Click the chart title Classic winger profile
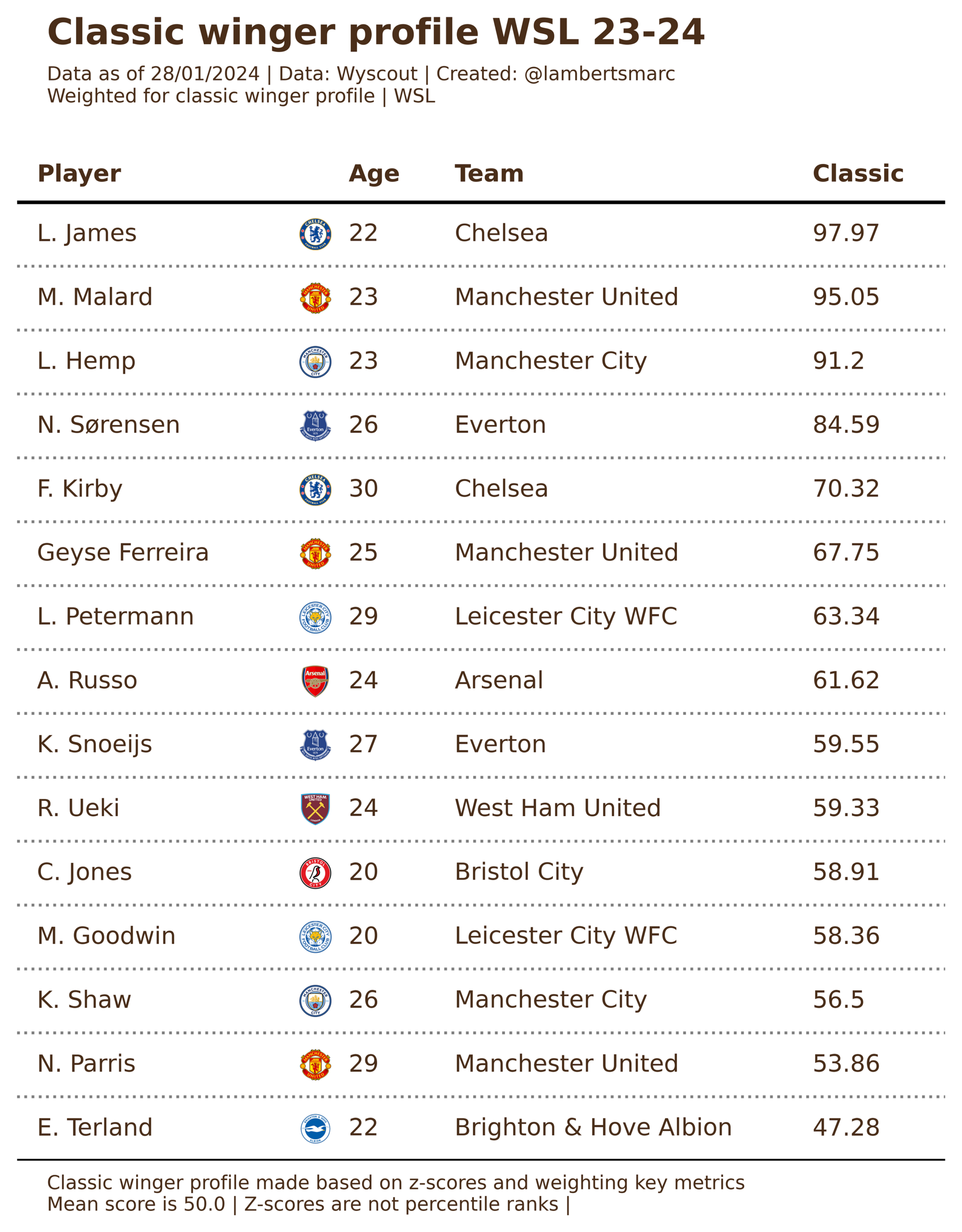The width and height of the screenshot is (962, 1232). (376, 32)
